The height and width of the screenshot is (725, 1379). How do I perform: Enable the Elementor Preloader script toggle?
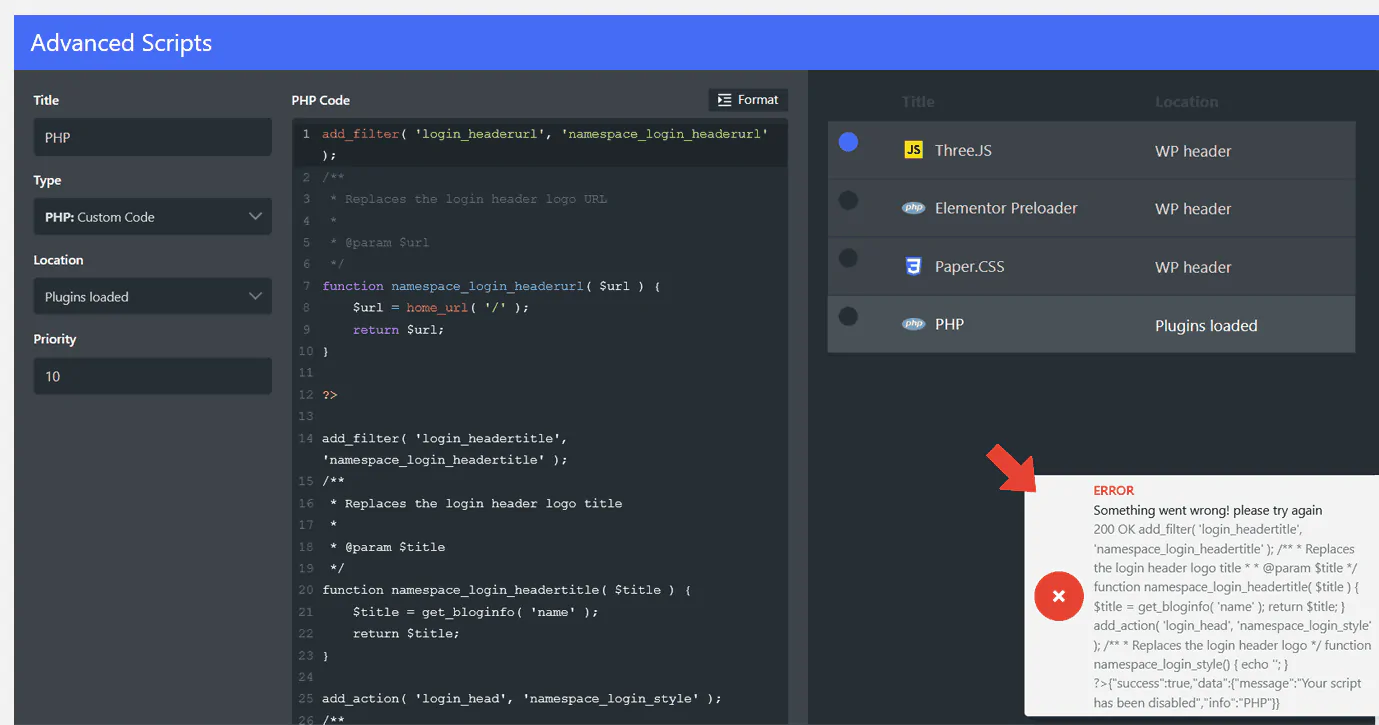click(x=848, y=200)
